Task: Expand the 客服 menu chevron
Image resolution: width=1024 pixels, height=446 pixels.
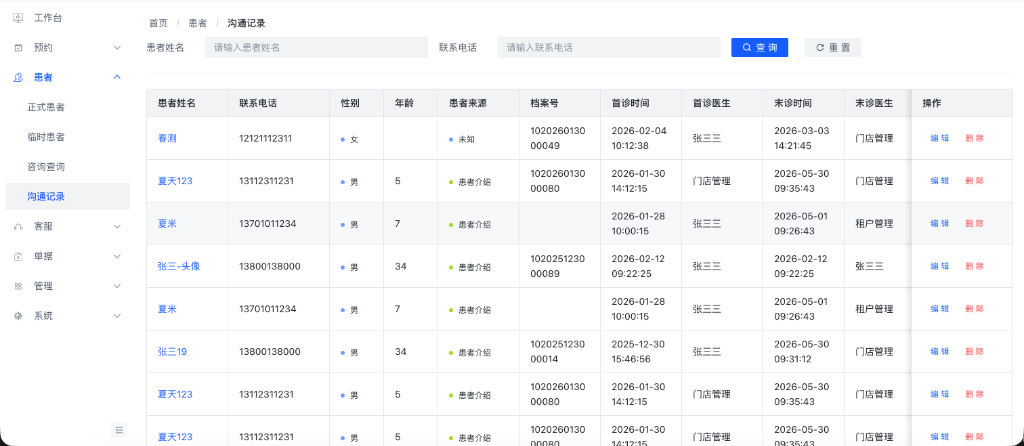Action: (117, 227)
